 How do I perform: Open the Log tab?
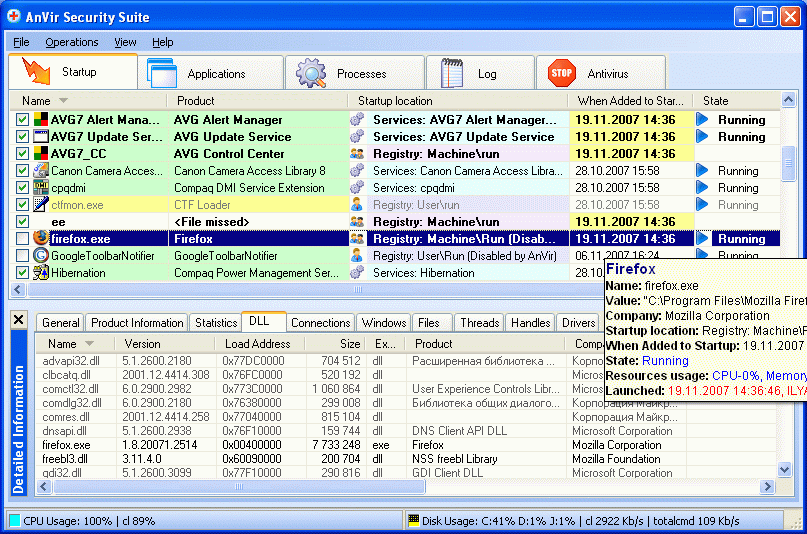[480, 73]
